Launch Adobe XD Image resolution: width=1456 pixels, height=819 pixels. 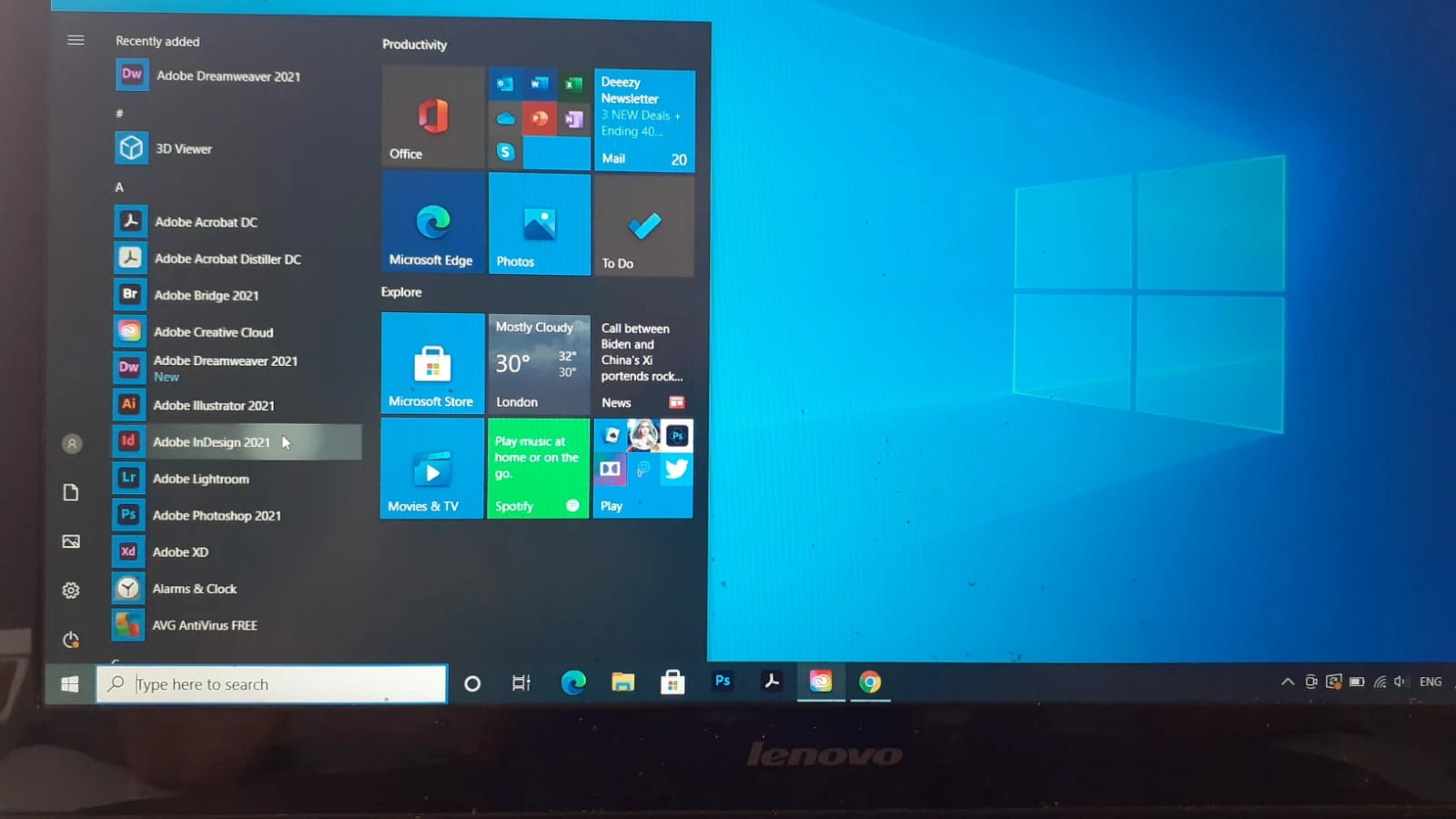click(x=237, y=551)
